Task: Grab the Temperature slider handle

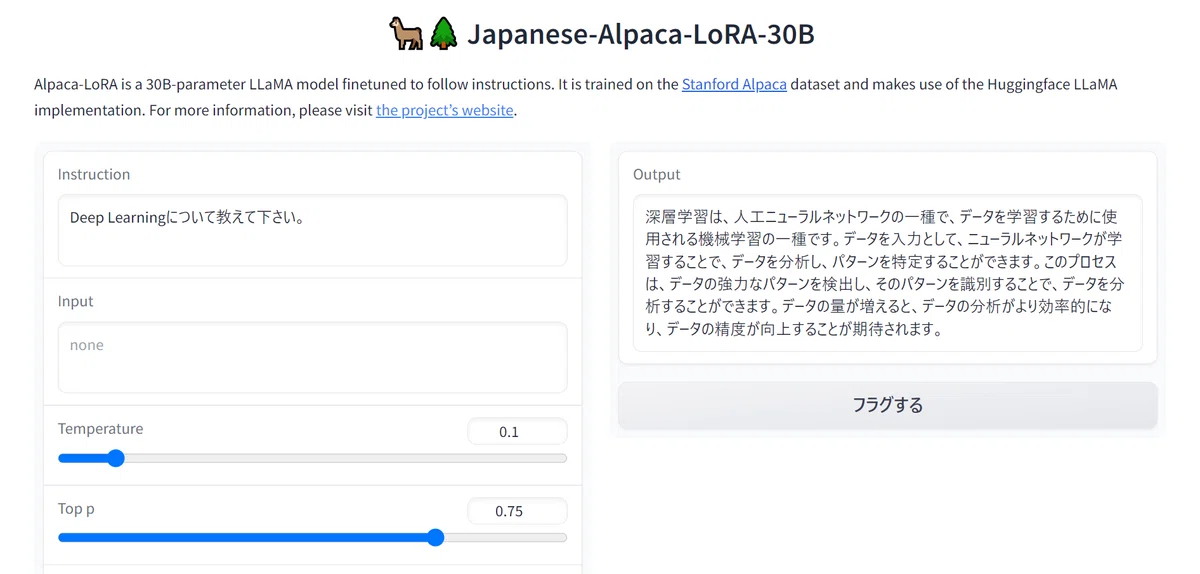Action: 115,458
